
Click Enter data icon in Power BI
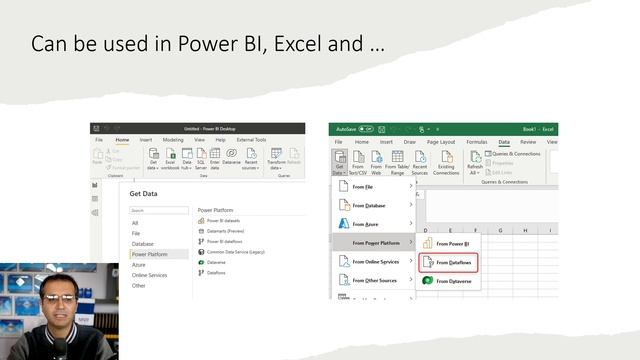[215, 159]
